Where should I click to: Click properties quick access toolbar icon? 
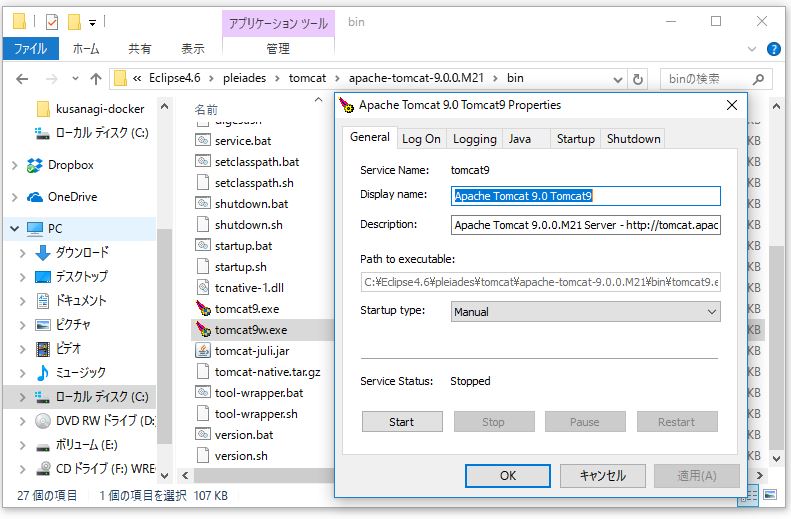(x=51, y=22)
